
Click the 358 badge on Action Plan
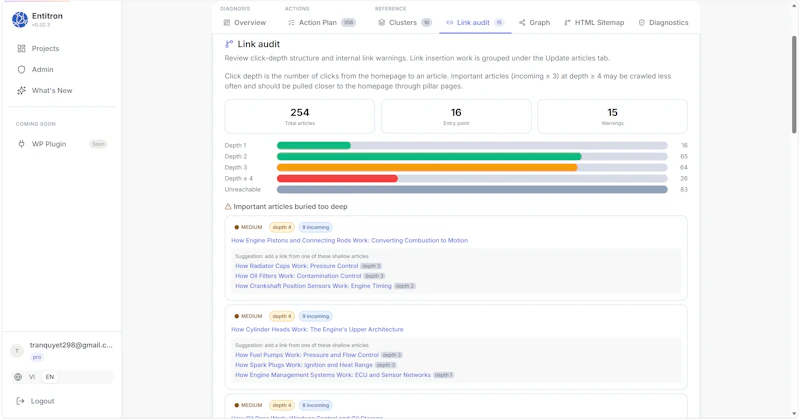[348, 22]
